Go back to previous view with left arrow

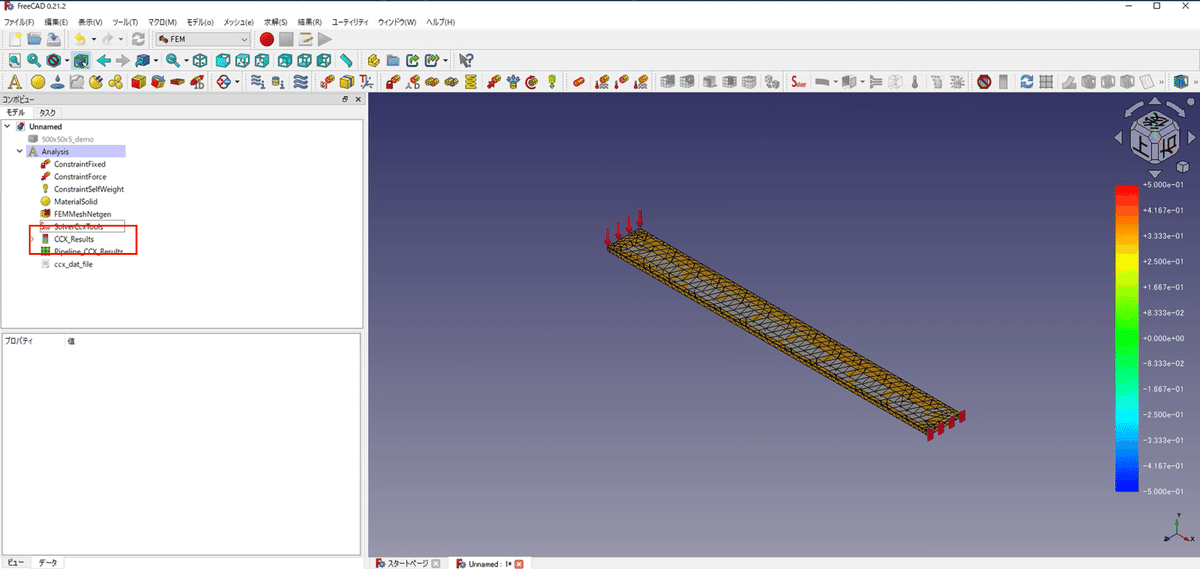pyautogui.click(x=104, y=60)
